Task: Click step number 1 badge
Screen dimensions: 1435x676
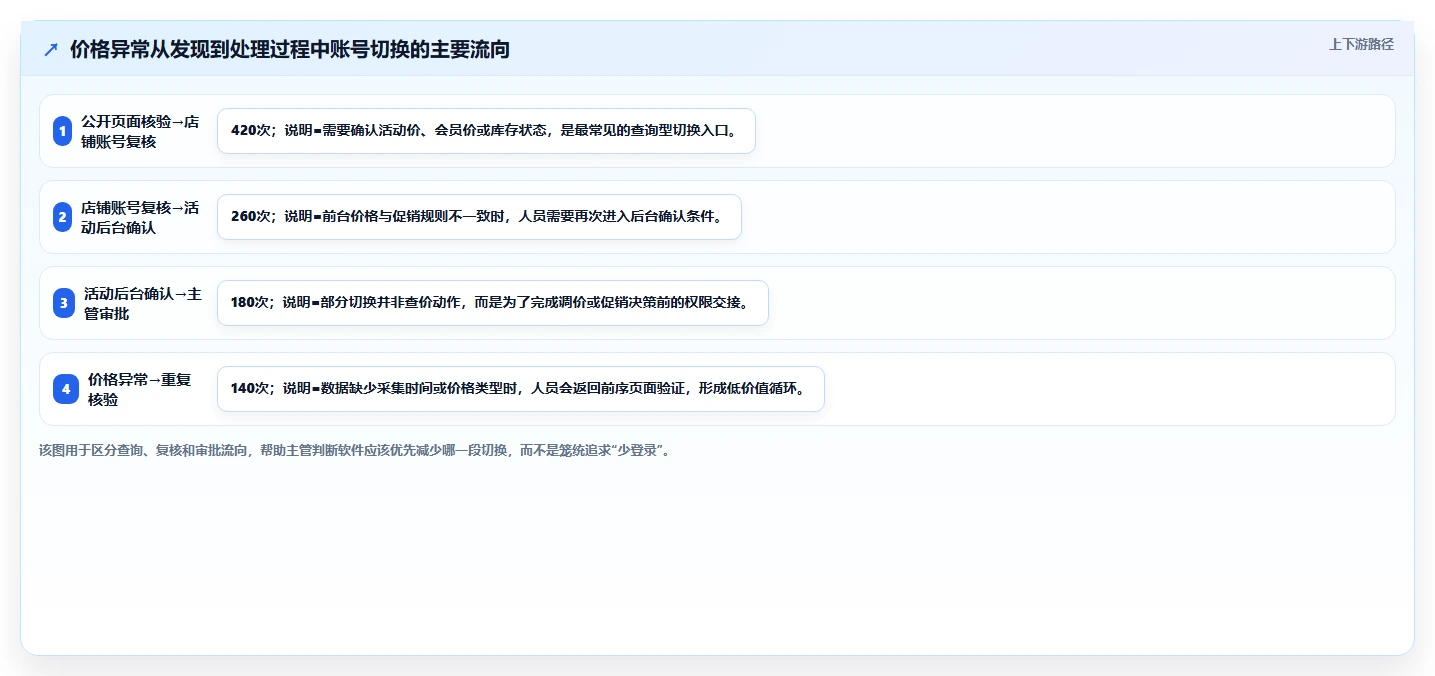Action: pyautogui.click(x=63, y=131)
